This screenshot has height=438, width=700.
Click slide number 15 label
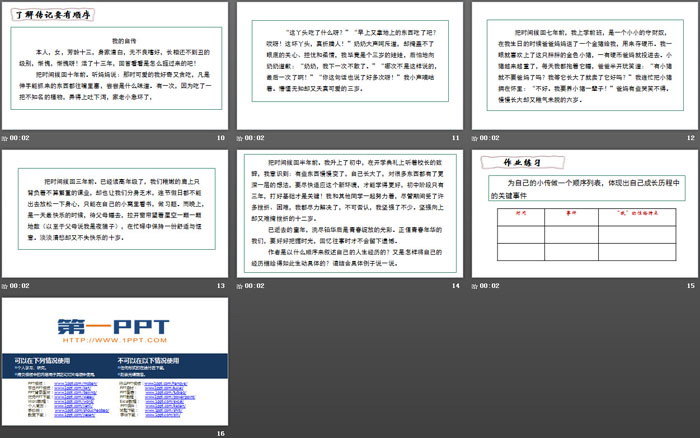(x=691, y=286)
